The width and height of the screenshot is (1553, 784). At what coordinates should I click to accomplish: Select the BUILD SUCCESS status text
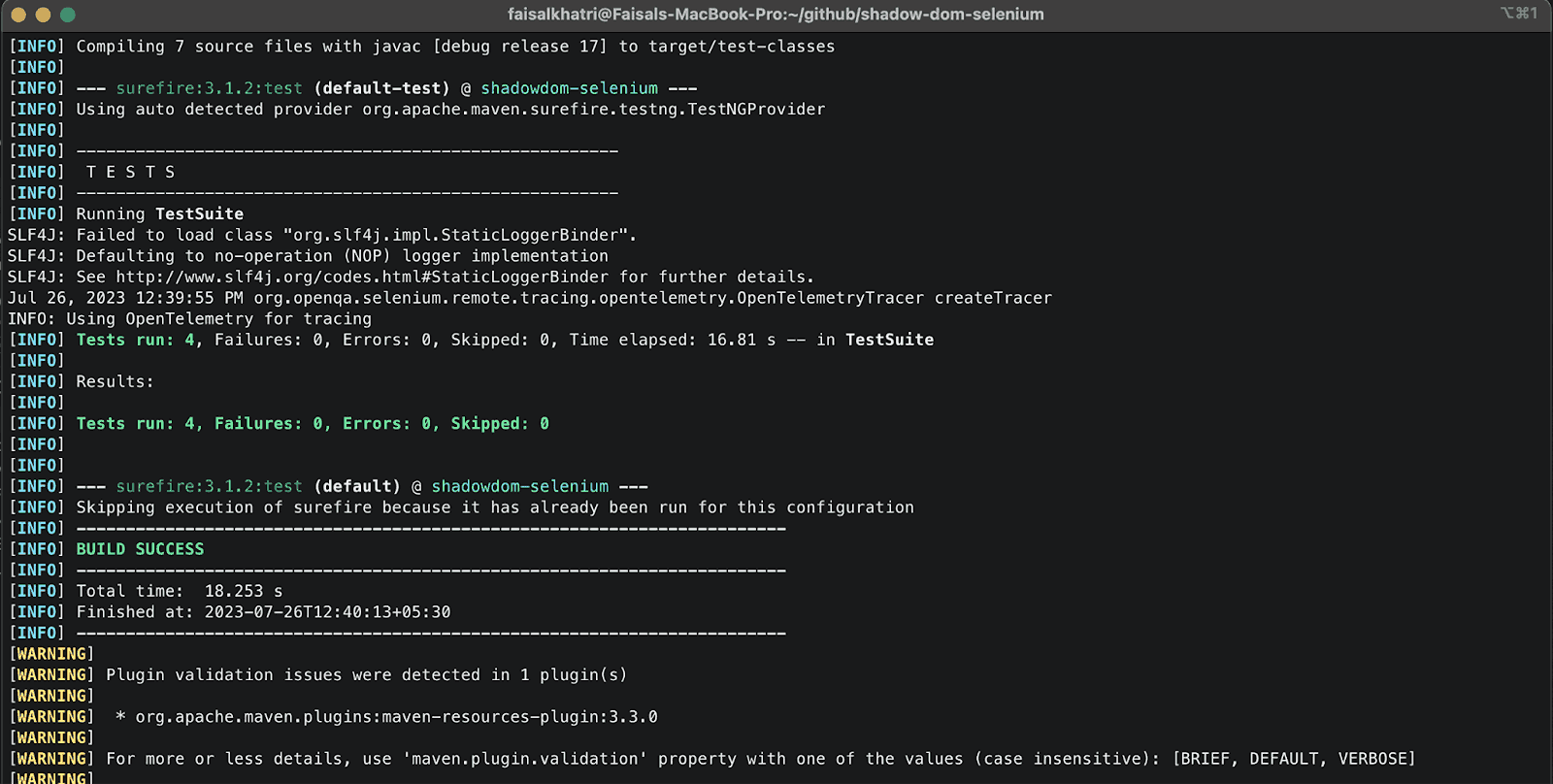(x=140, y=548)
